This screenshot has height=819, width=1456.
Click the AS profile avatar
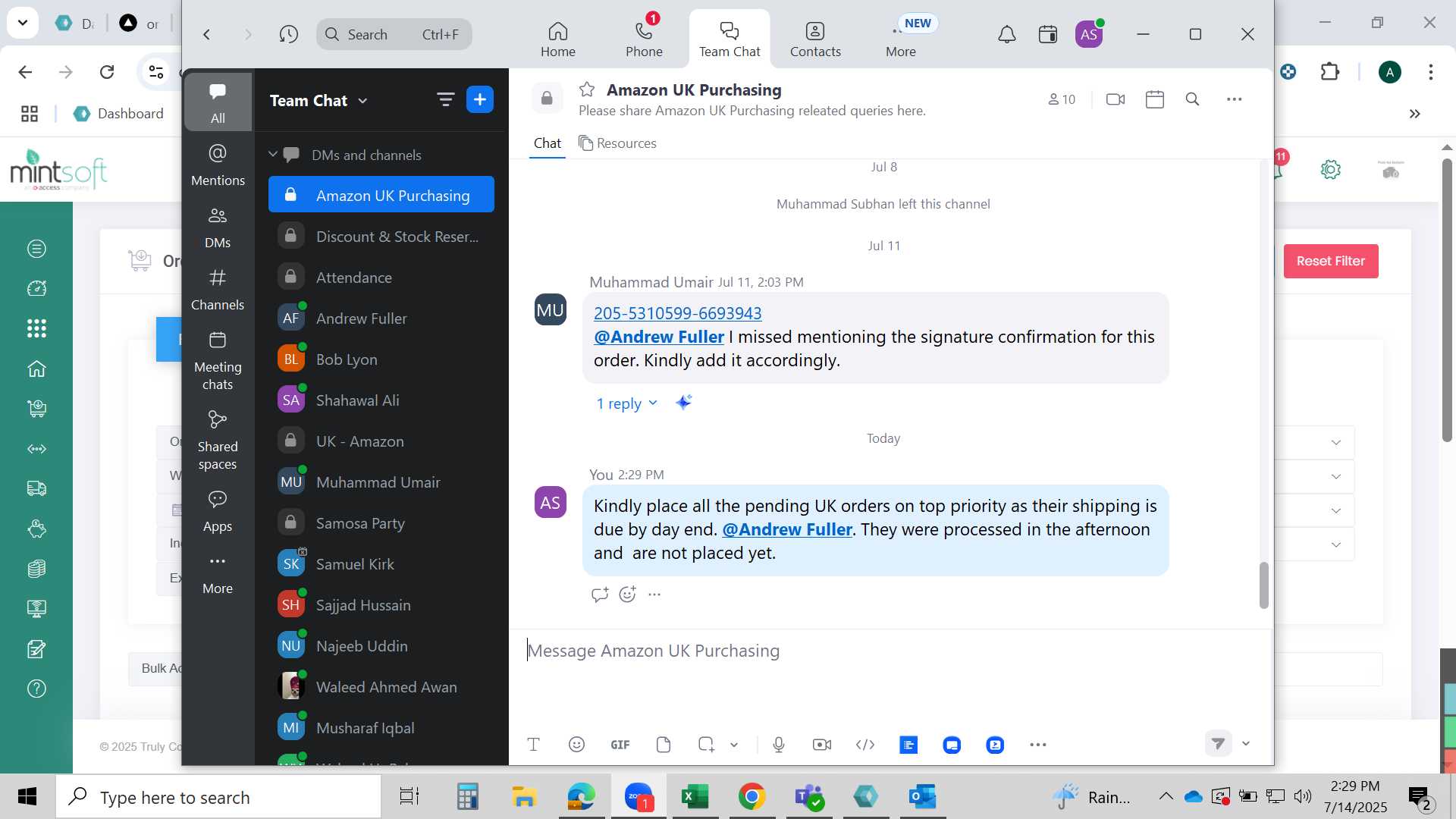click(x=1089, y=34)
